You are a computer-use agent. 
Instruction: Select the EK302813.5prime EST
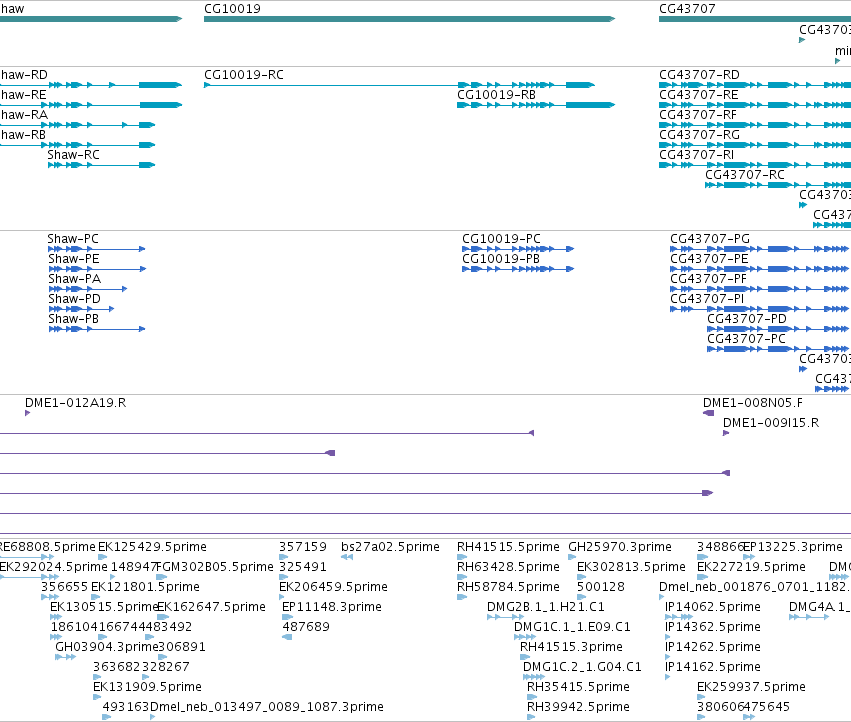[x=581, y=577]
